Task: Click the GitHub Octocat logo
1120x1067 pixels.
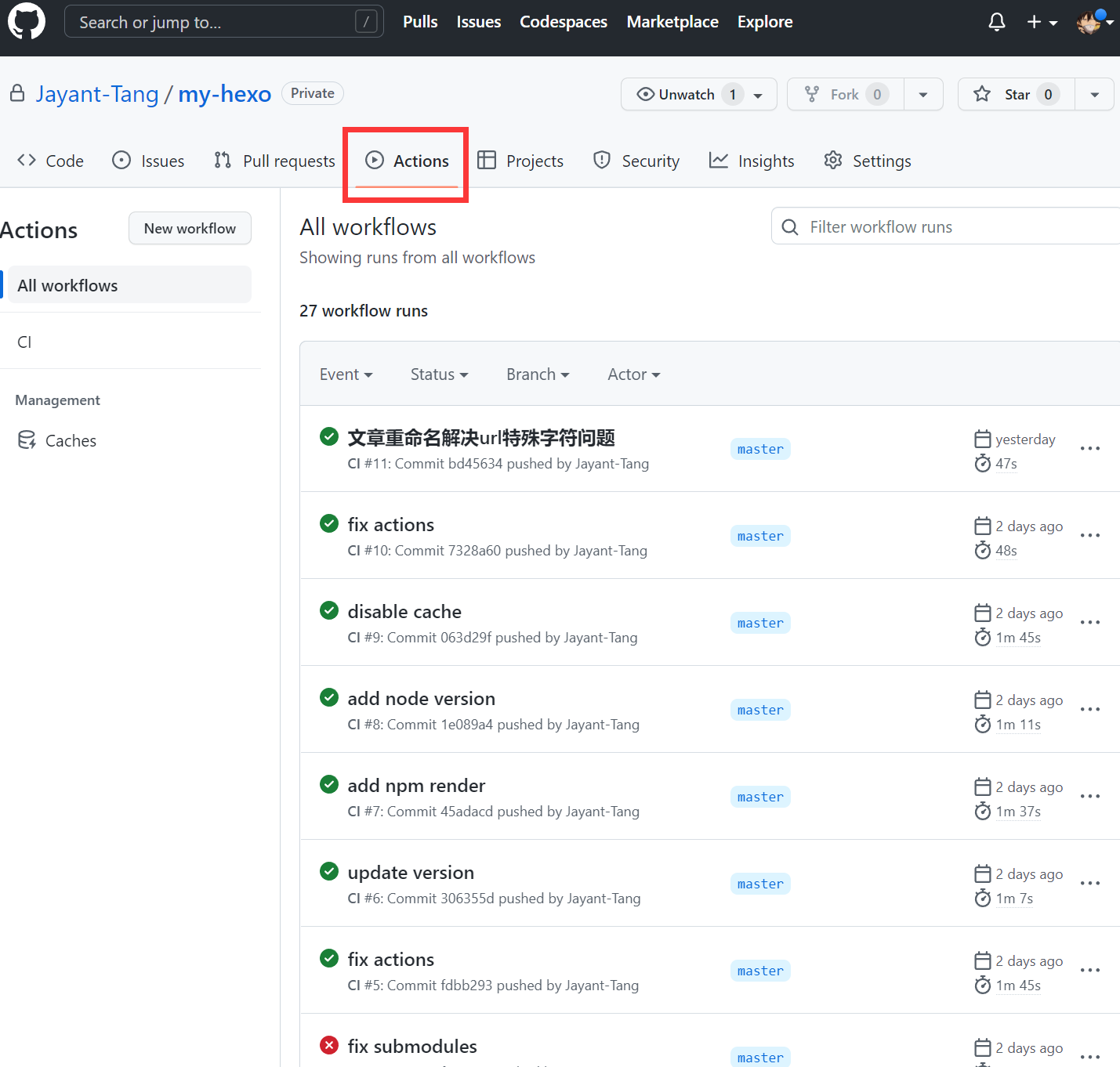Action: (x=27, y=21)
